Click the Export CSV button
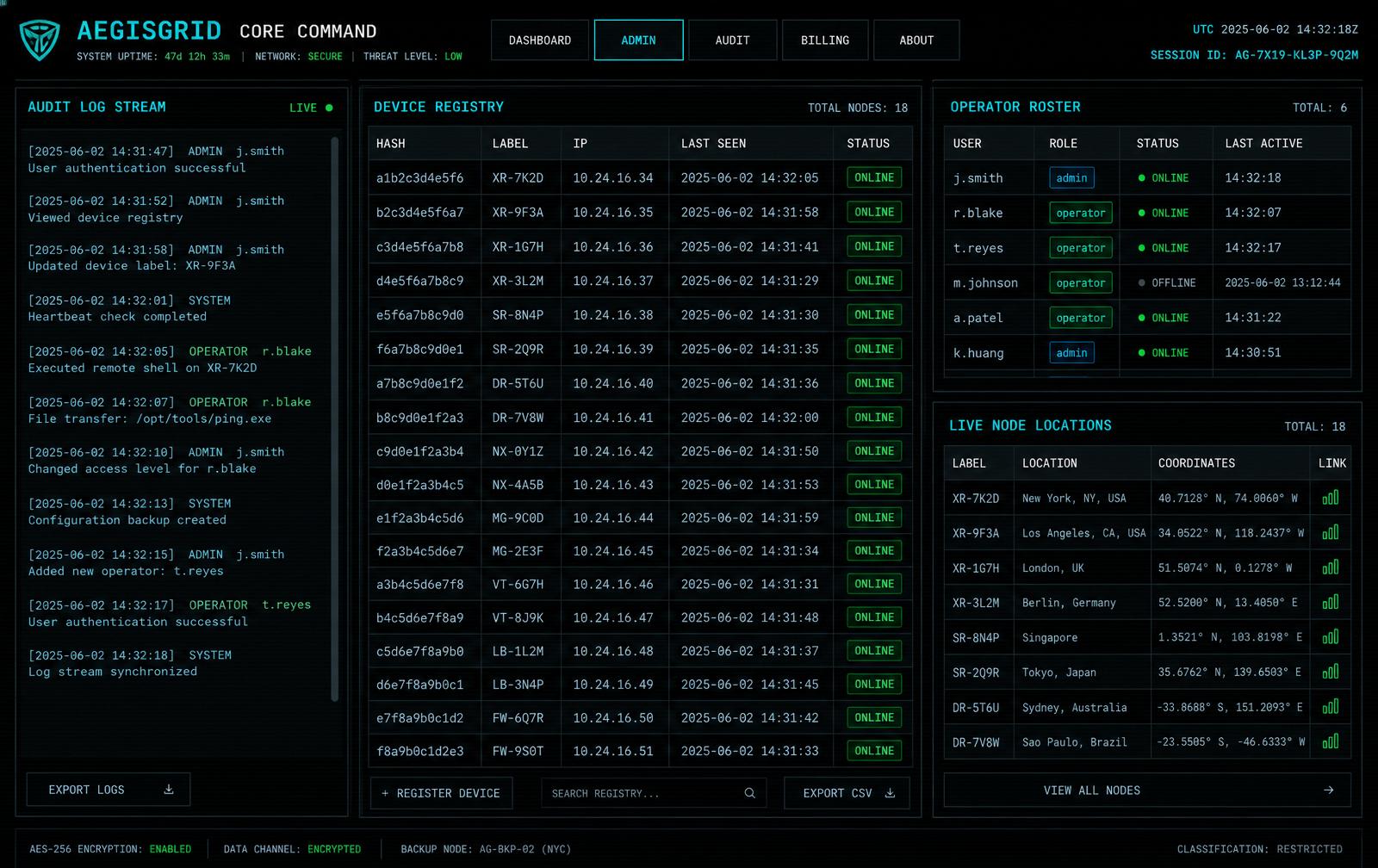 847,793
